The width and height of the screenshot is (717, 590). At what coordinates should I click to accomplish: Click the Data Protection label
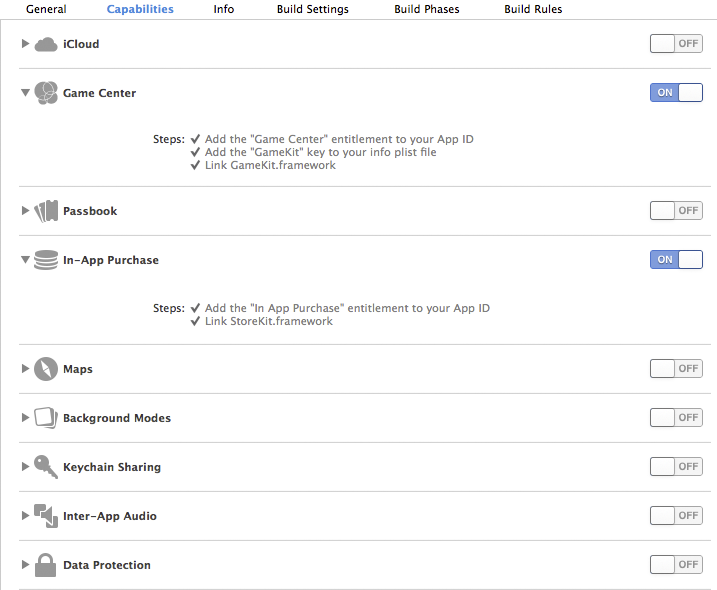coord(107,565)
